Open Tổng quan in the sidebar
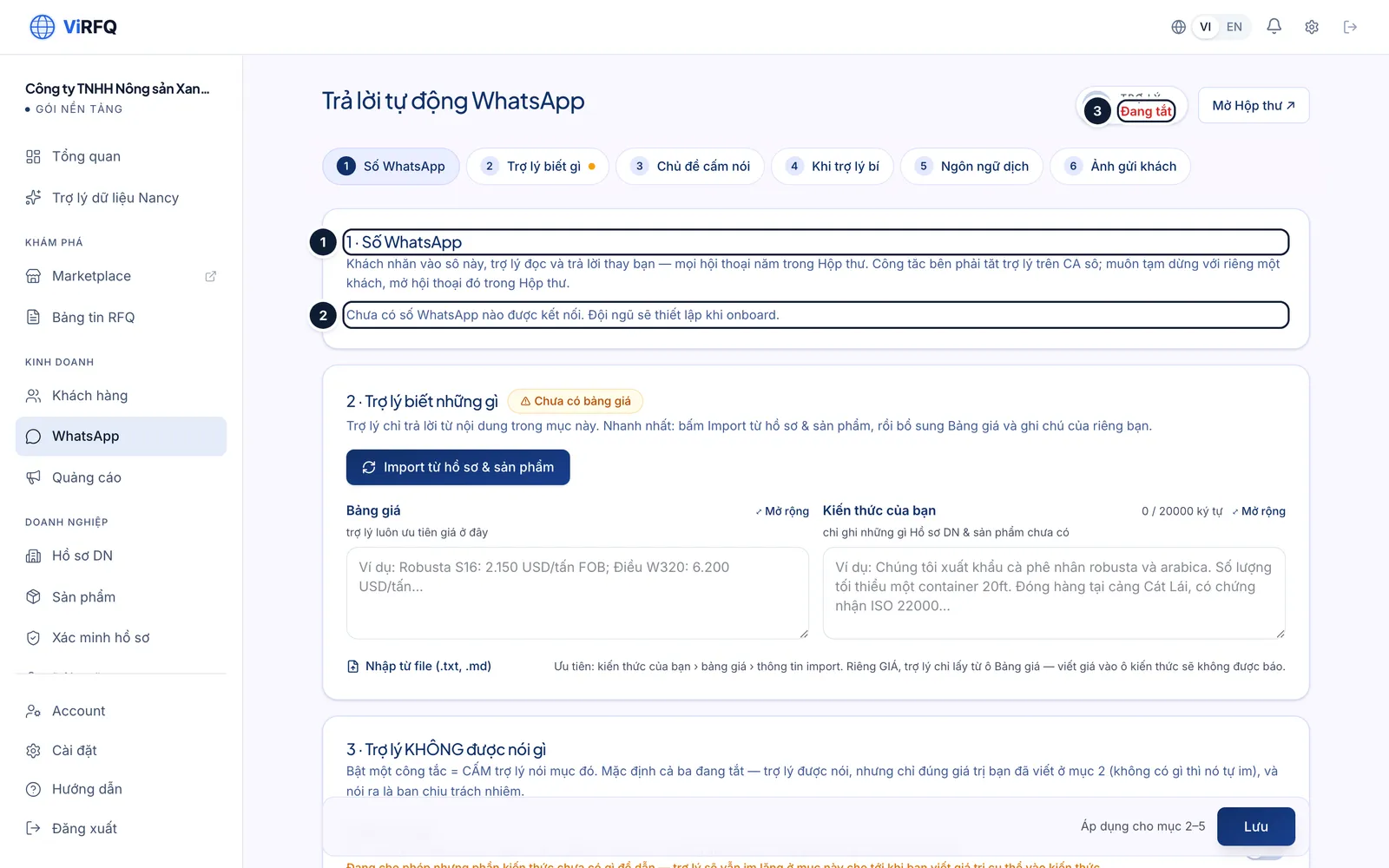Viewport: 1389px width, 868px height. [121, 156]
